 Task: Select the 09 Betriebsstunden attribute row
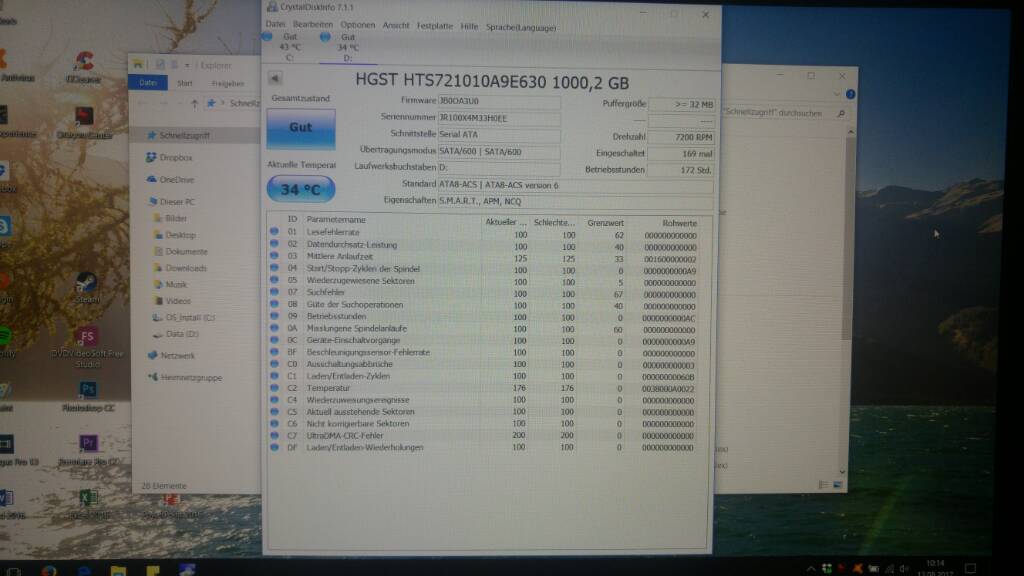tap(484, 317)
